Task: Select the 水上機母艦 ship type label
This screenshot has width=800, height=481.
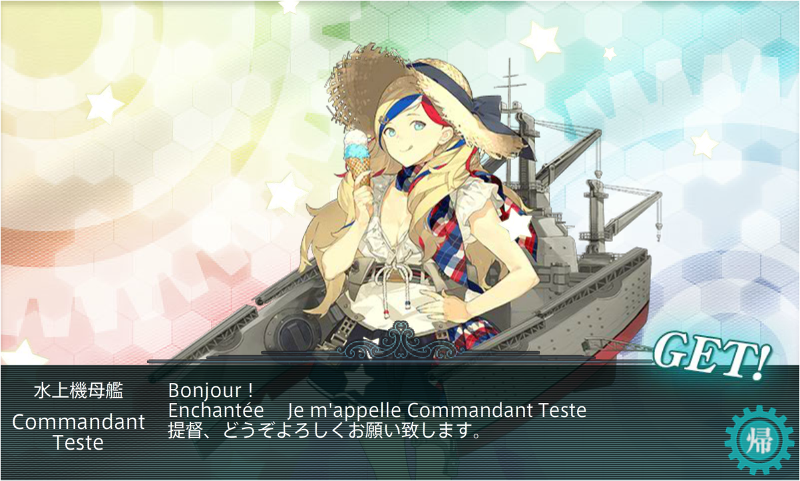Action: [x=78, y=391]
